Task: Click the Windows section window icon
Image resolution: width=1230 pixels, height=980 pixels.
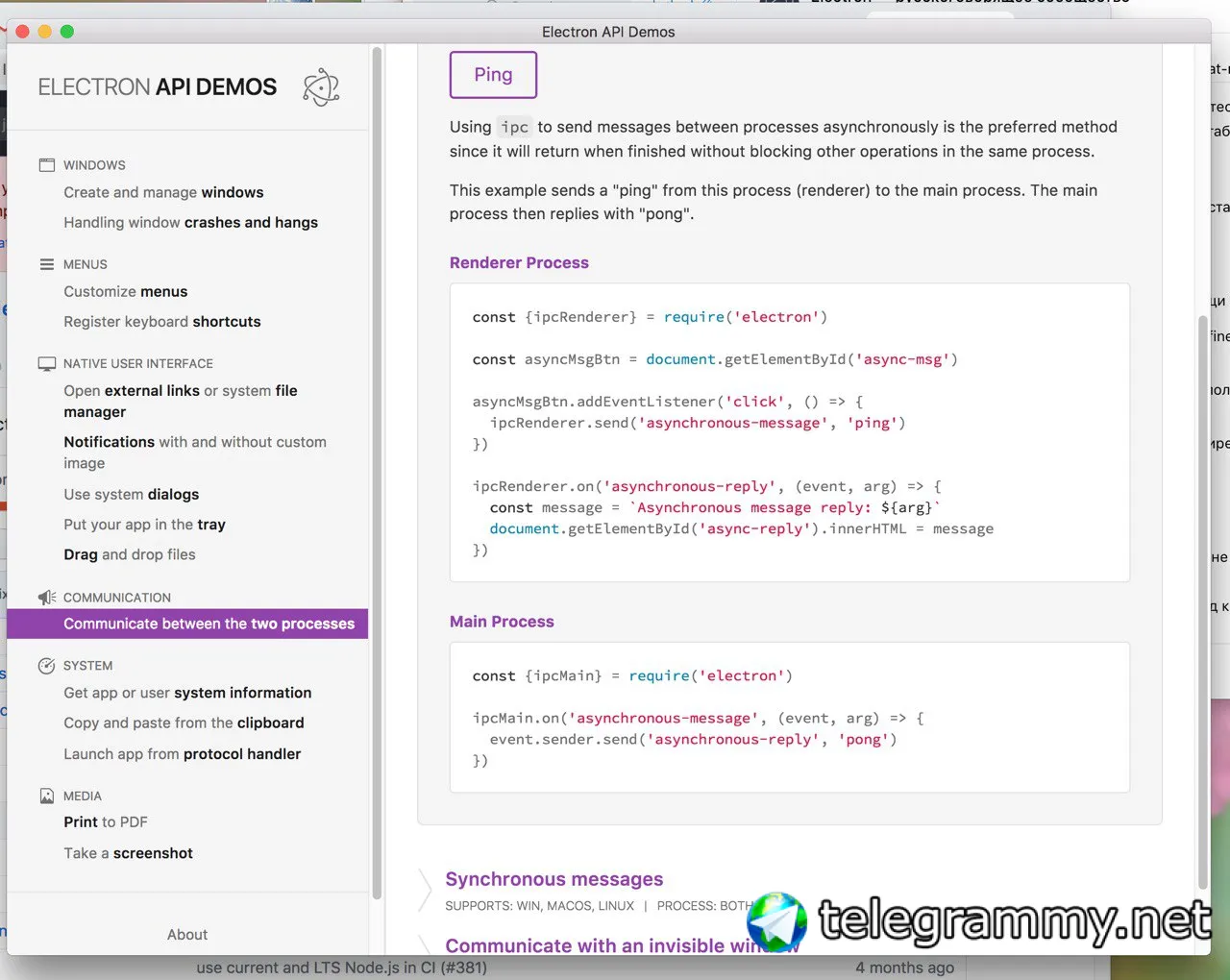Action: [x=46, y=165]
